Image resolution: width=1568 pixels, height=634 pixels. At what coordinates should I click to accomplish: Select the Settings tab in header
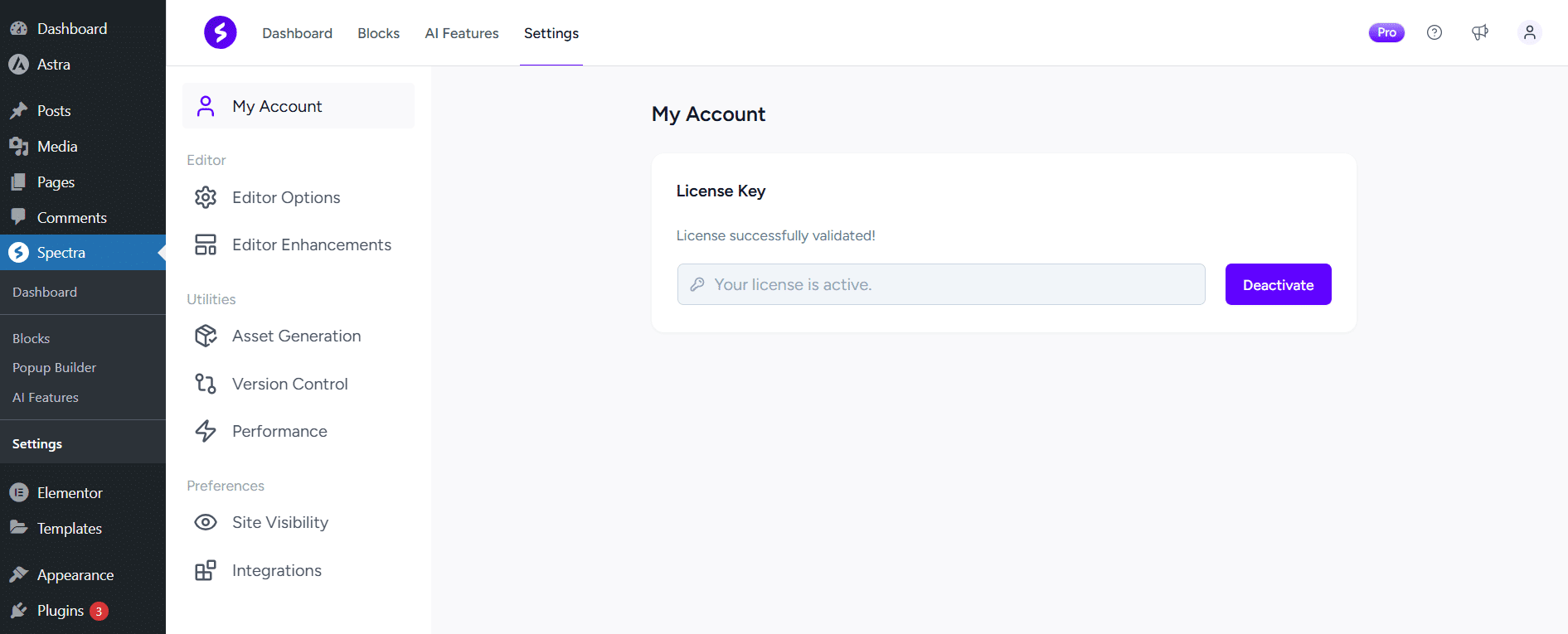[551, 33]
